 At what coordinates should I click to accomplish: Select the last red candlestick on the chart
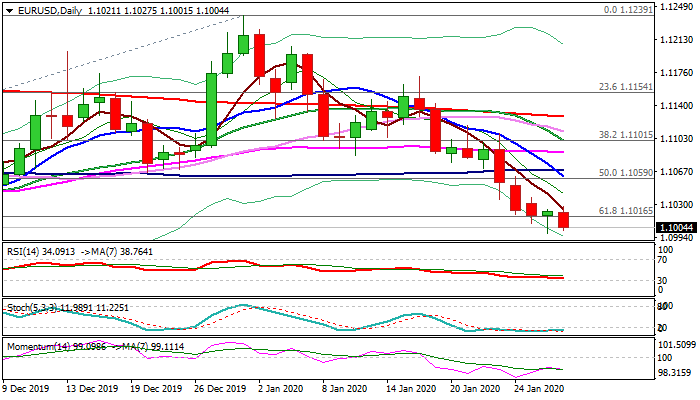[x=564, y=220]
